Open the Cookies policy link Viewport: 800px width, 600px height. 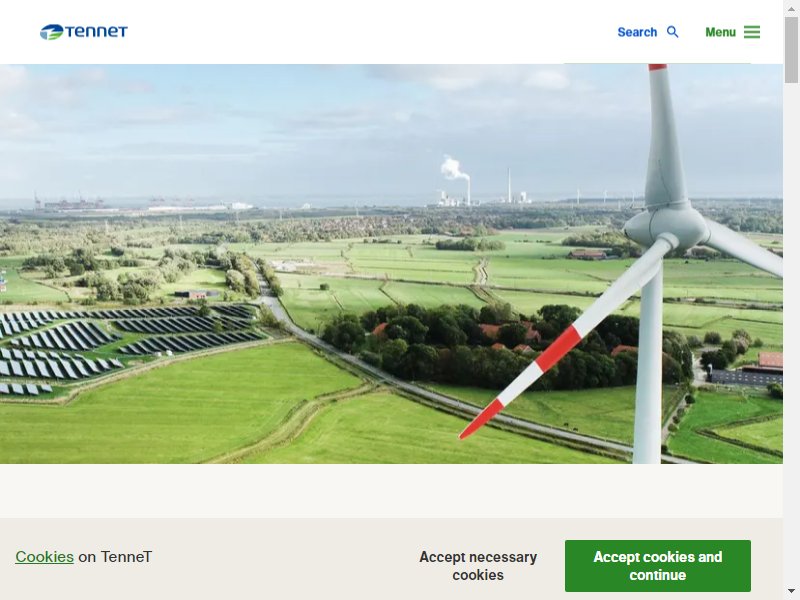tap(44, 557)
